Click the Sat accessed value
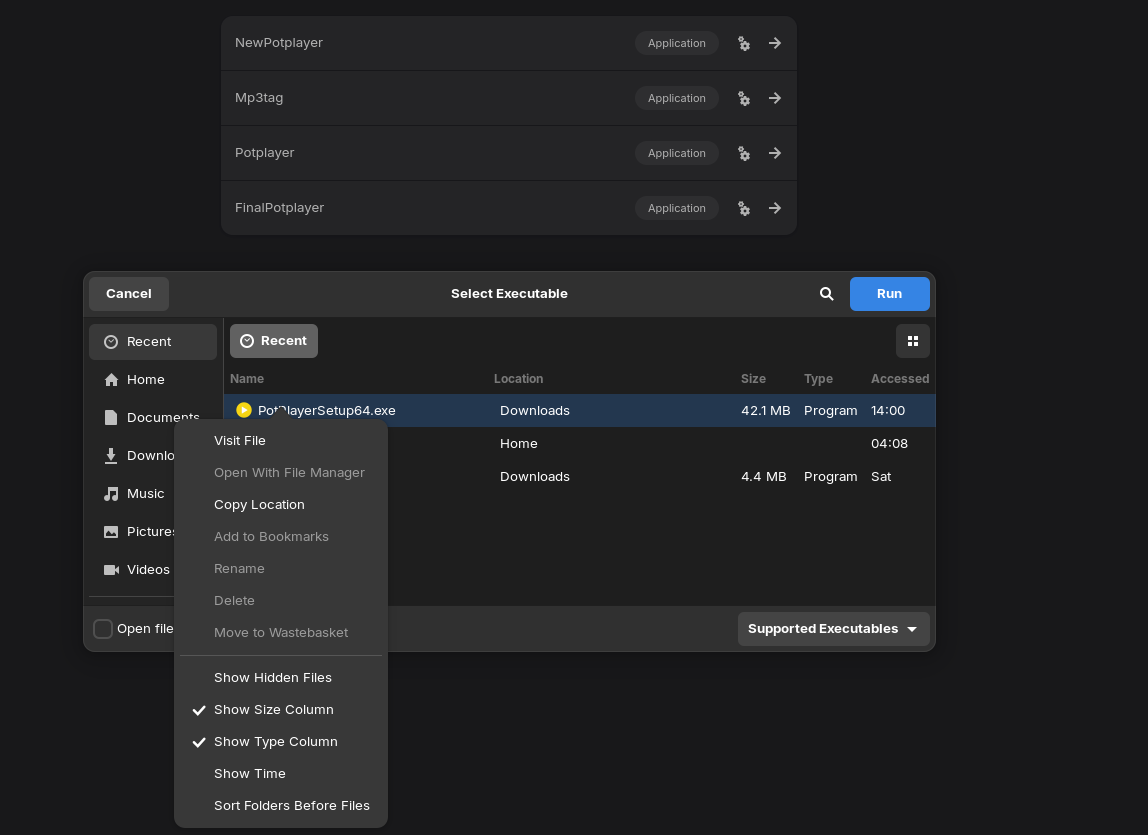 point(882,477)
